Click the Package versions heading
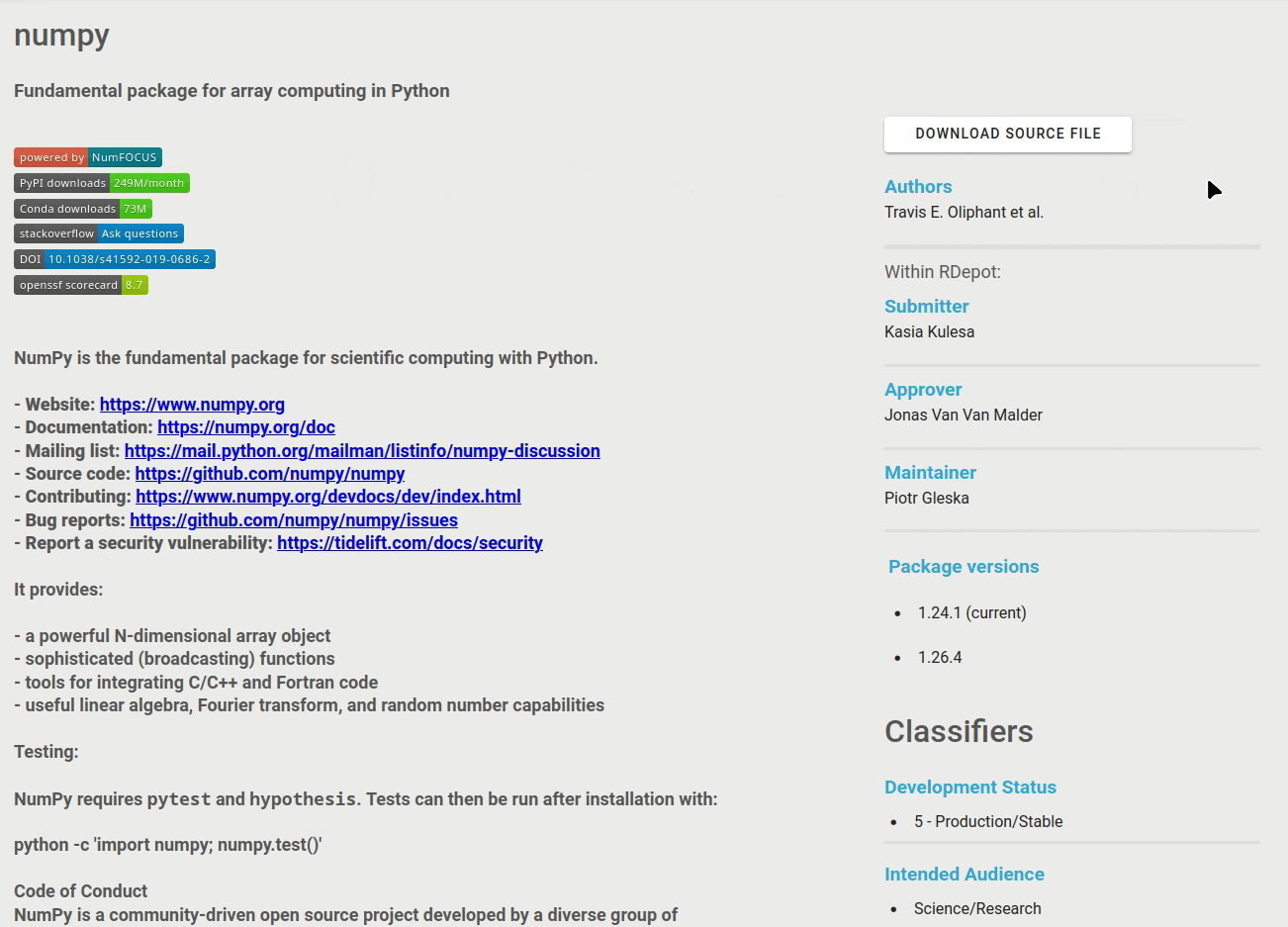 (x=964, y=567)
